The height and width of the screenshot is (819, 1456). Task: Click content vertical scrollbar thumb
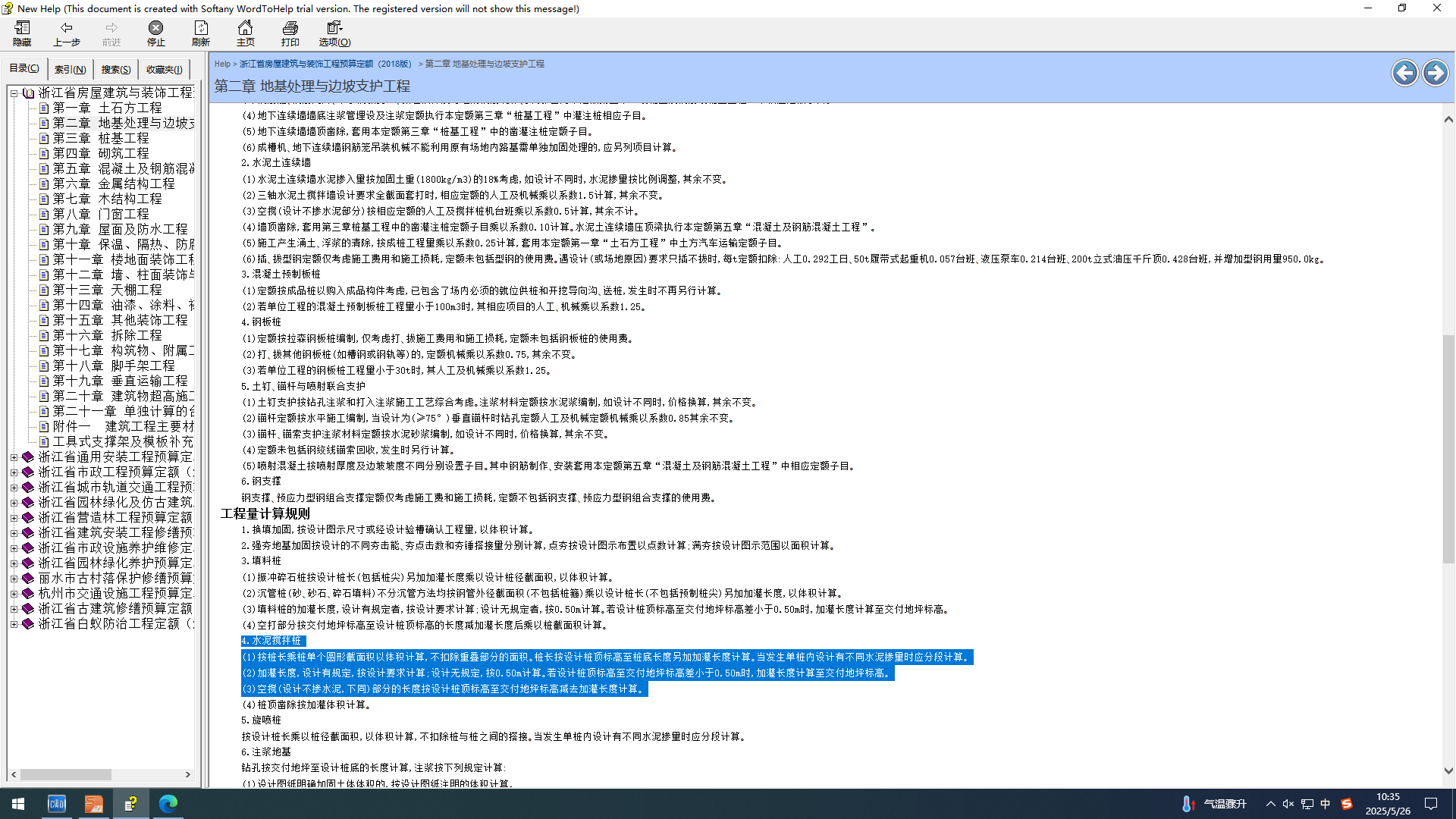pos(1448,449)
